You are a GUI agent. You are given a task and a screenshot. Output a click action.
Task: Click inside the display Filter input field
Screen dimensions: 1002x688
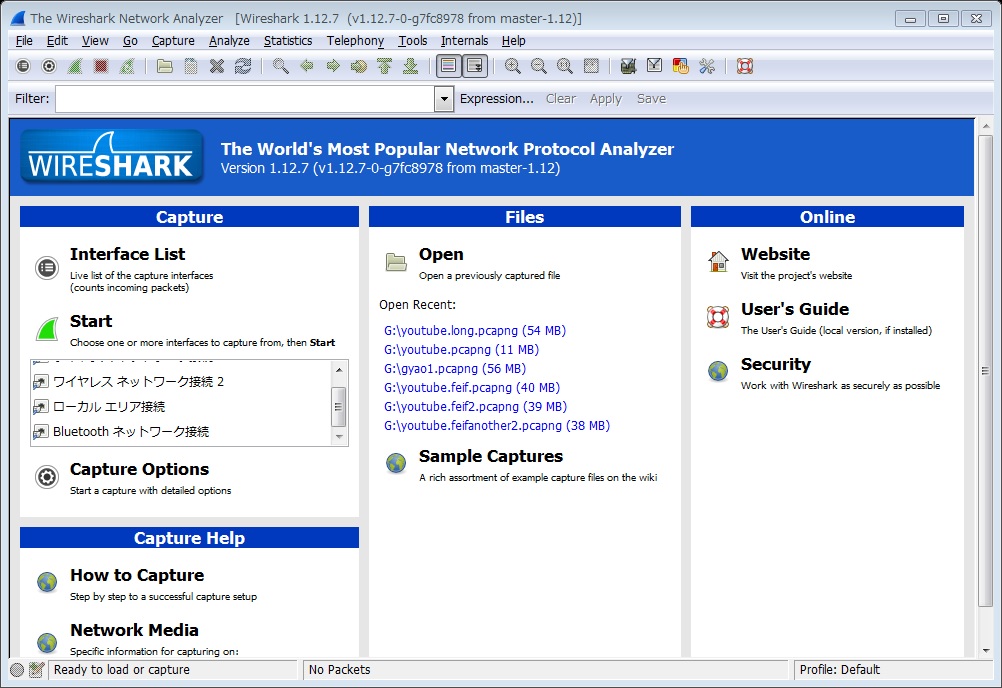(245, 99)
